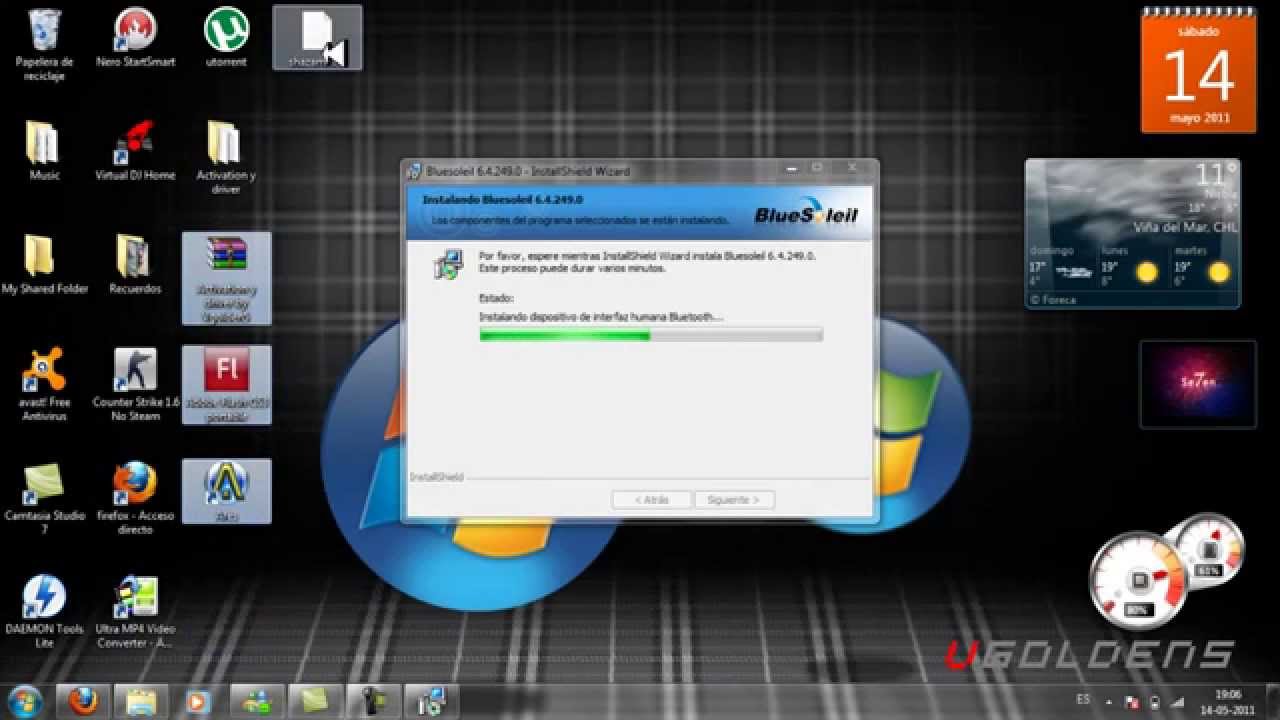
Task: Open the Recuerdos folder
Action: tap(135, 266)
